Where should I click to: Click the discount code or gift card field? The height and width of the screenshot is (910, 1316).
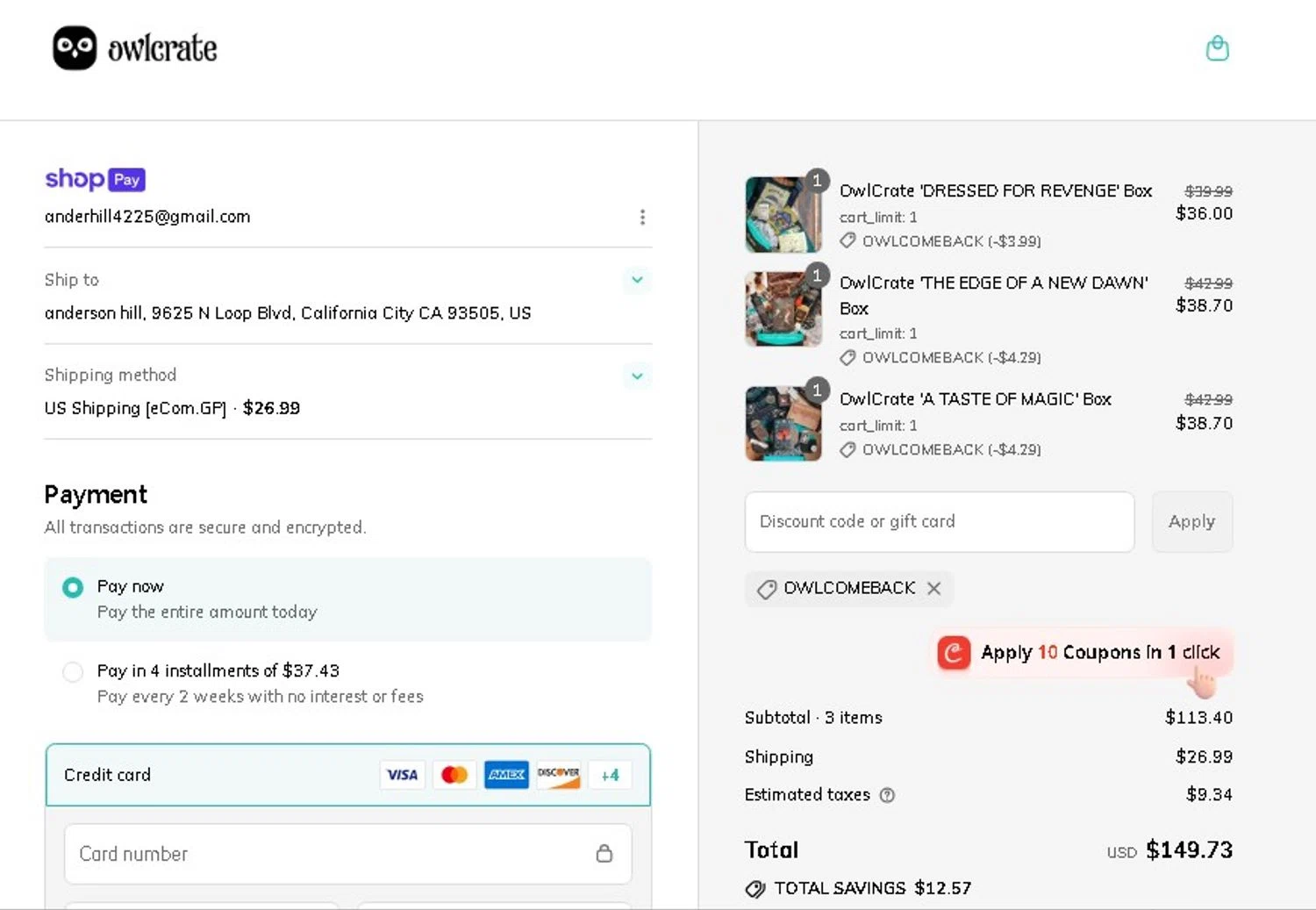click(x=940, y=521)
